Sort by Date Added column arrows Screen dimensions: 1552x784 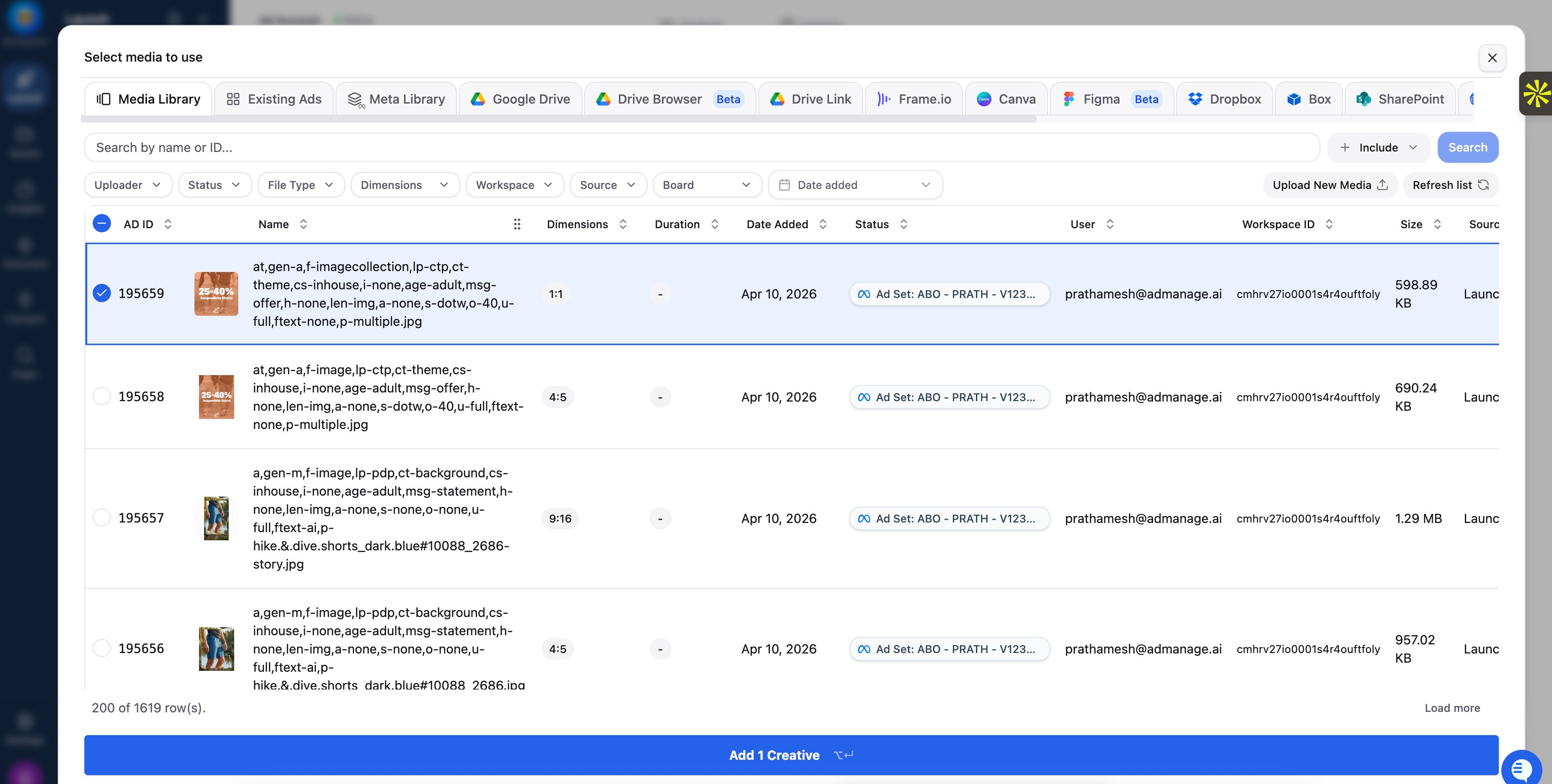point(823,224)
